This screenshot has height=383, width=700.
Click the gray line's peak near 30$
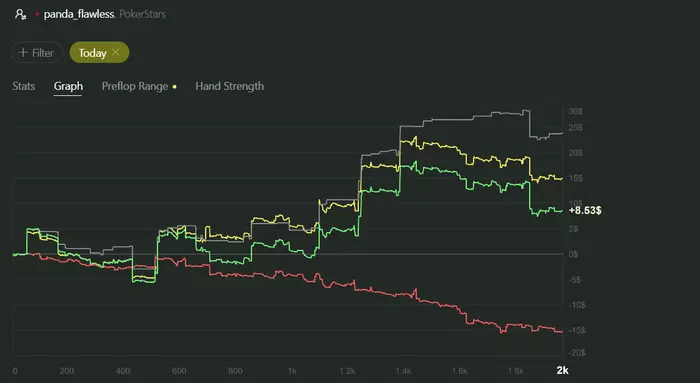(526, 110)
